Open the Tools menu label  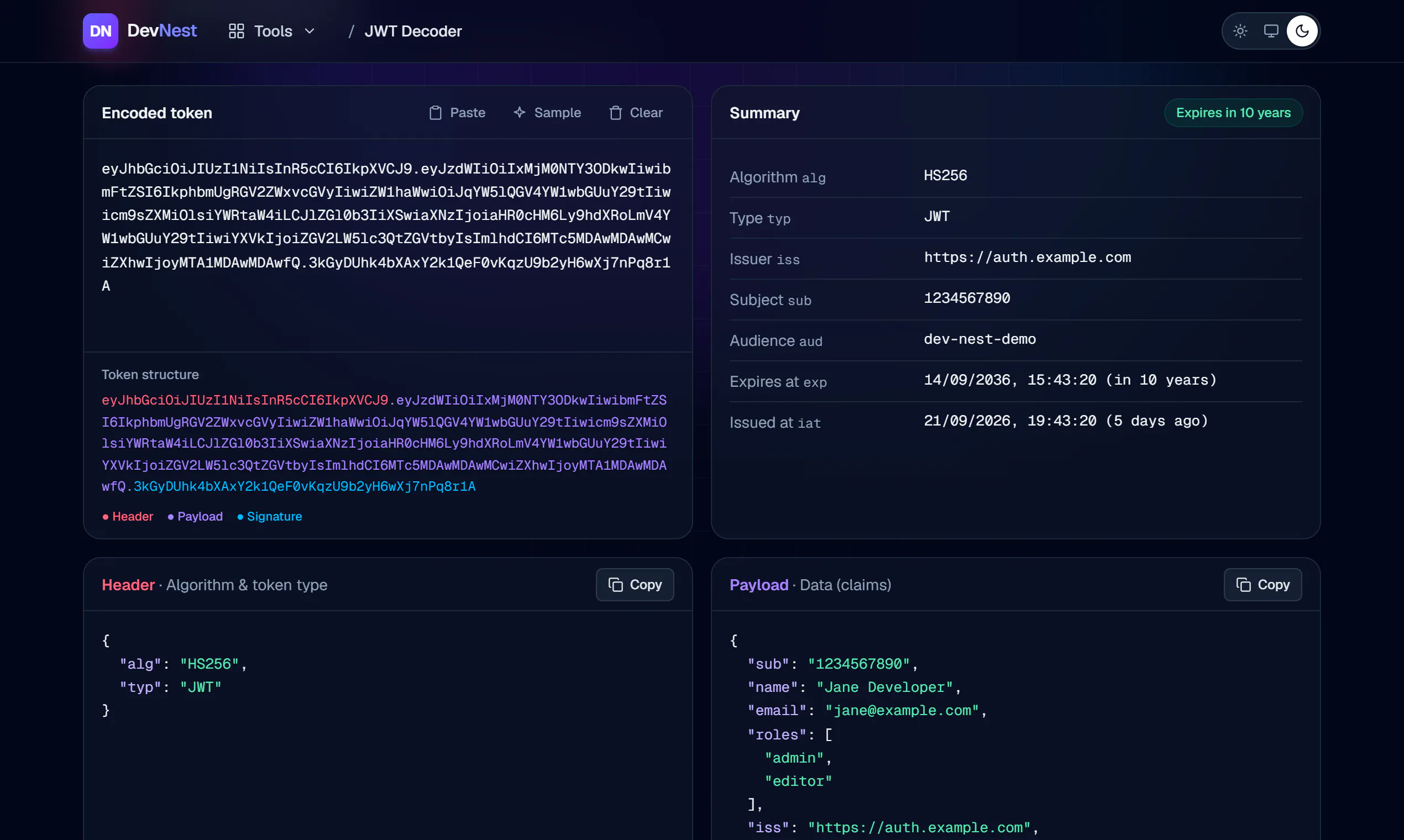273,31
